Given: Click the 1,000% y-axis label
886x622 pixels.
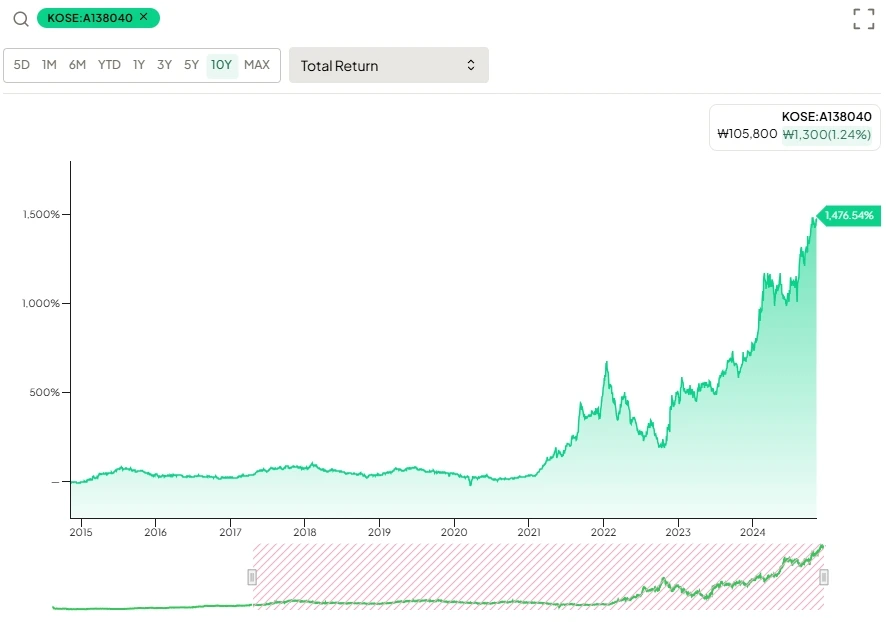Looking at the screenshot, I should pyautogui.click(x=41, y=303).
